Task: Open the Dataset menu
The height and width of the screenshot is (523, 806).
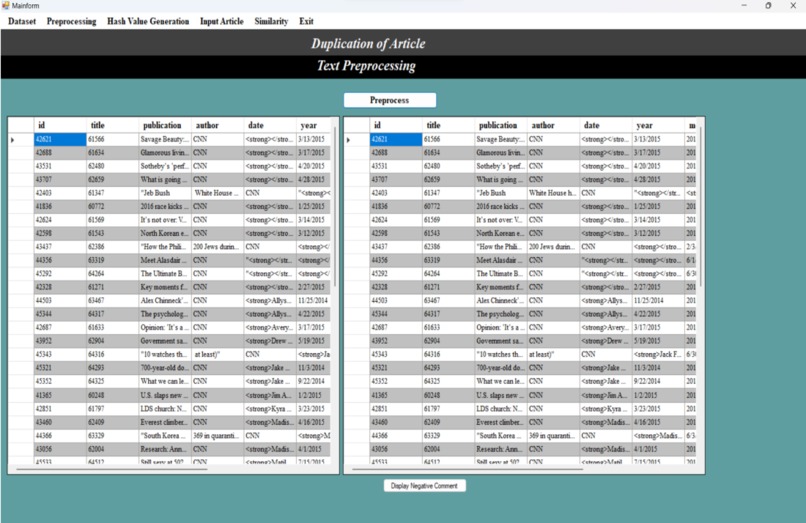Action: tap(22, 21)
